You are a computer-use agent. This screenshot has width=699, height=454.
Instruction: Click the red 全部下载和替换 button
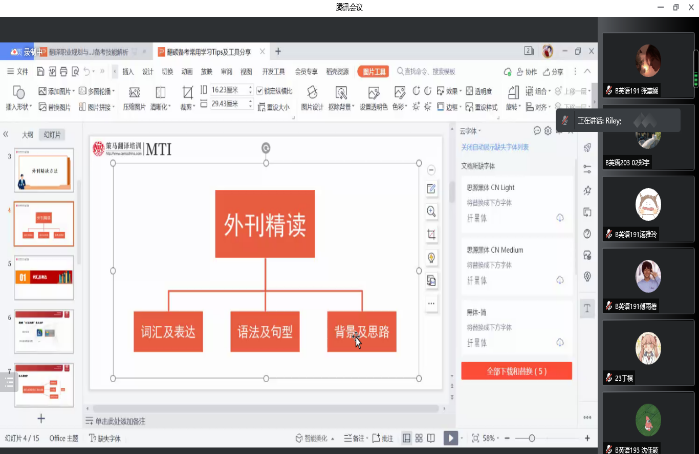tap(516, 371)
